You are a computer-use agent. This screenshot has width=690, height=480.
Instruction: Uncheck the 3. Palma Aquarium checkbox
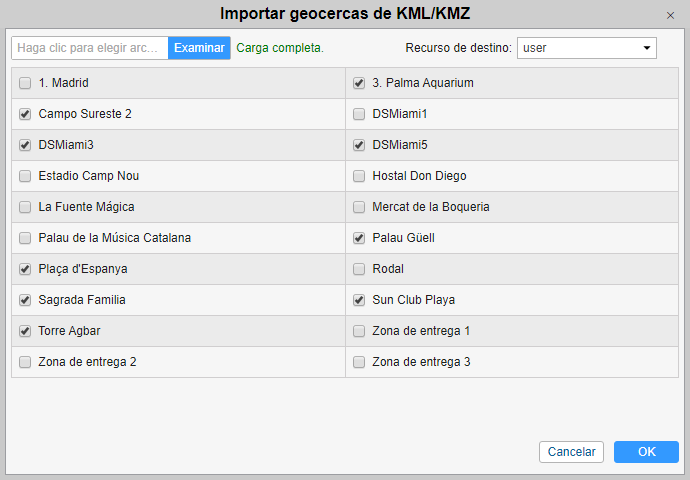(359, 84)
